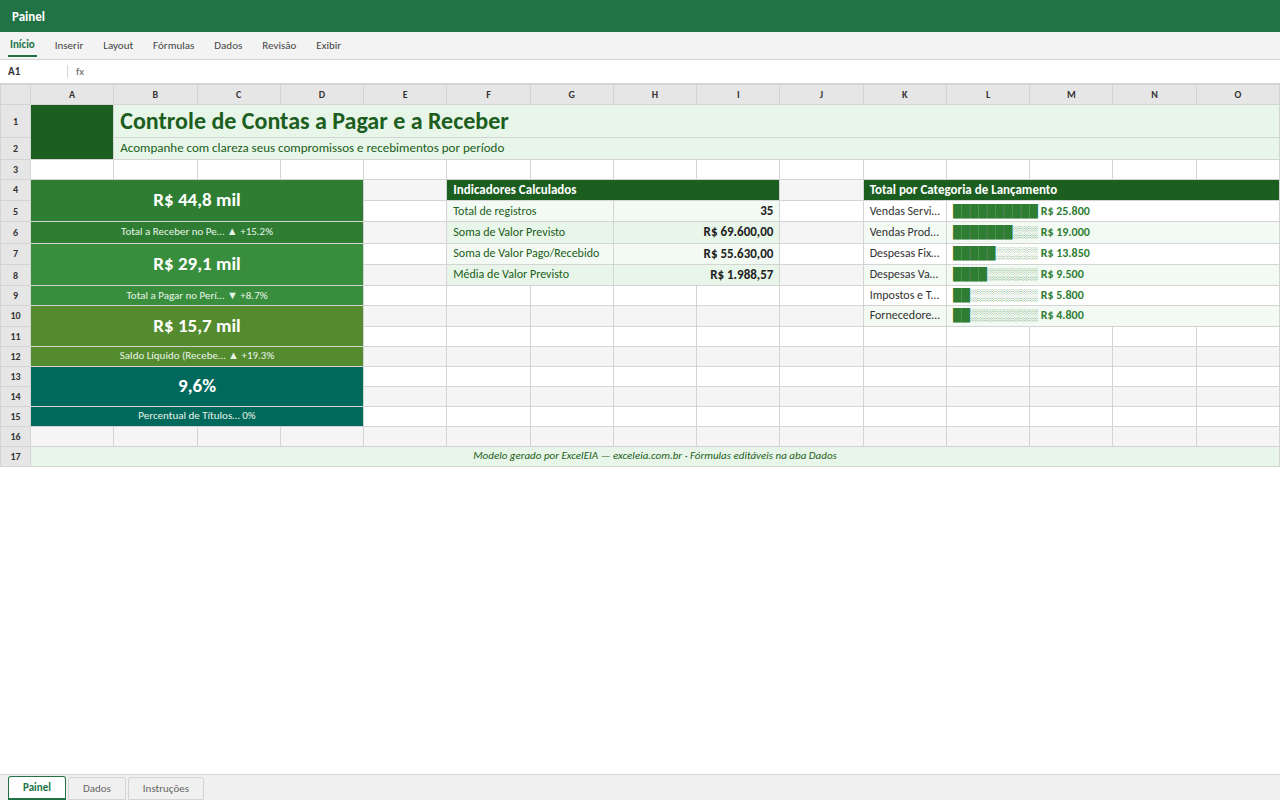Click the bar showing R$ 19.000
This screenshot has height=800, width=1280.
coord(1113,232)
